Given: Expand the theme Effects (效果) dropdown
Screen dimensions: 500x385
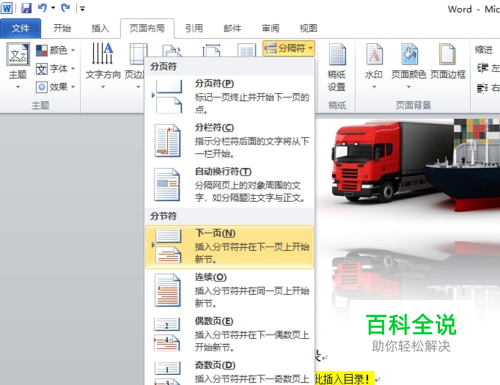Looking at the screenshot, I should pos(55,87).
